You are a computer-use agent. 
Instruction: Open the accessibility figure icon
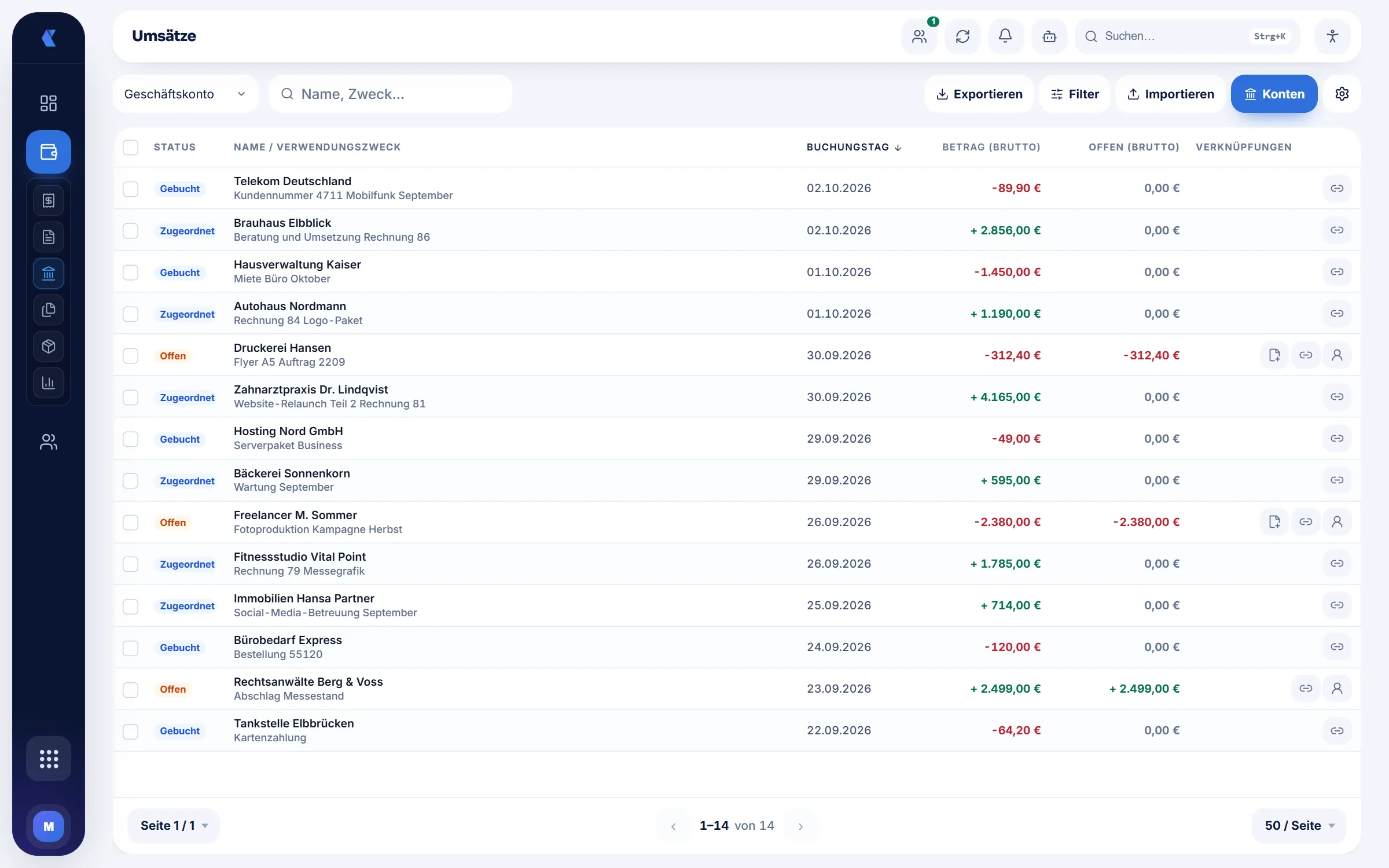click(x=1332, y=36)
